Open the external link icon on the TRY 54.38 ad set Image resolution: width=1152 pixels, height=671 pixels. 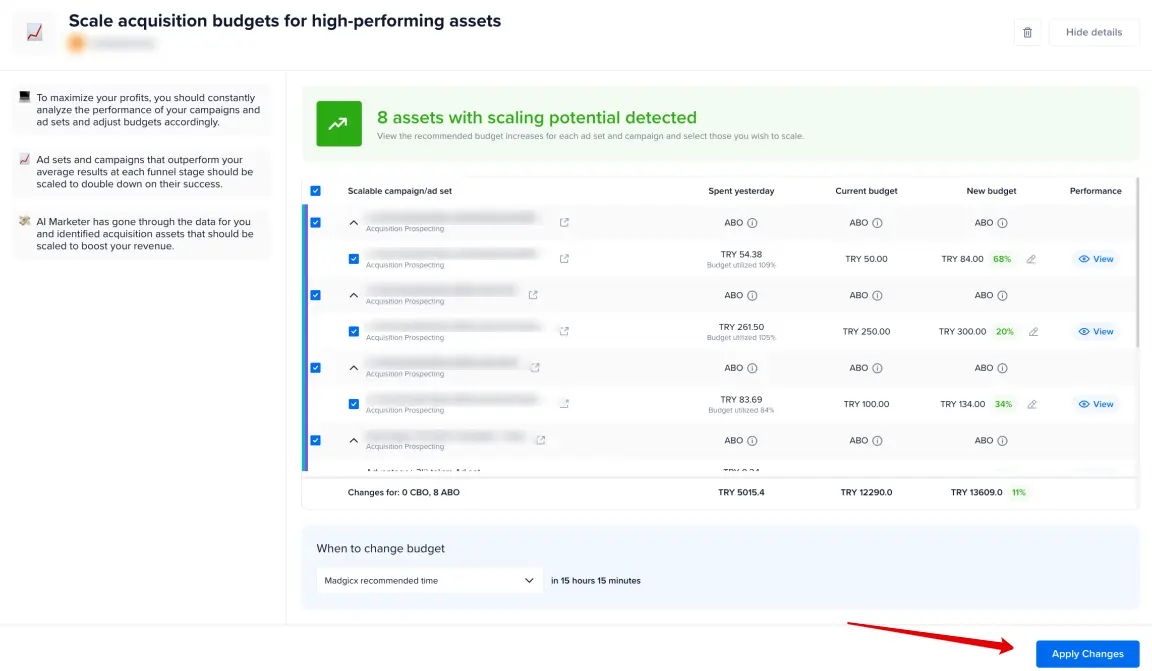point(563,258)
